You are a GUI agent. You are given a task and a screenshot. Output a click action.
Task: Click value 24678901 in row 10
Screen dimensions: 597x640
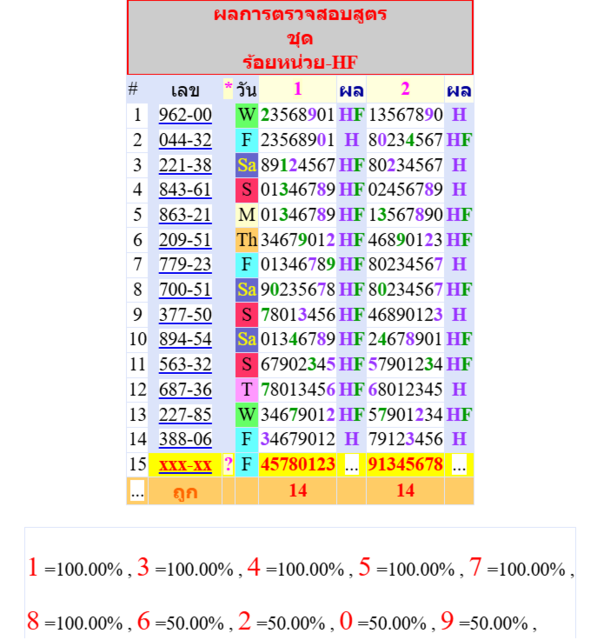[x=405, y=339]
